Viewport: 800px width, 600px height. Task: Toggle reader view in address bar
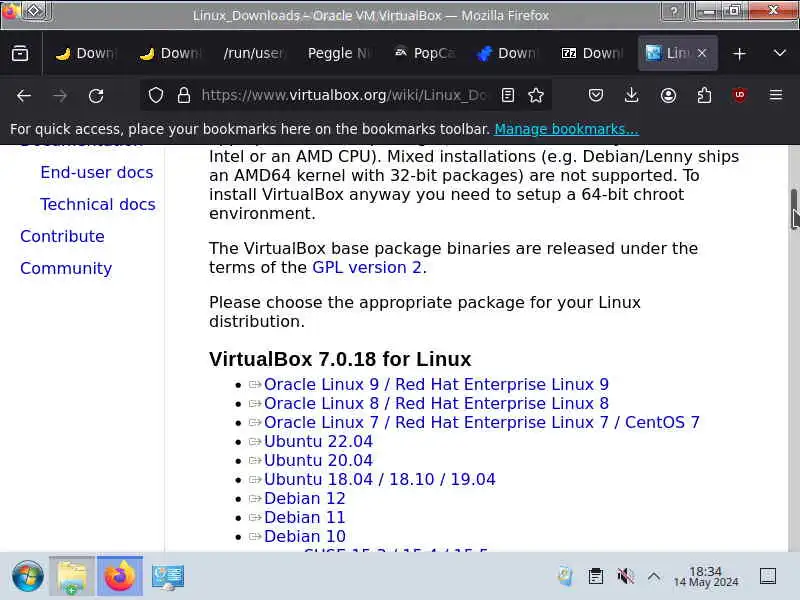point(508,95)
